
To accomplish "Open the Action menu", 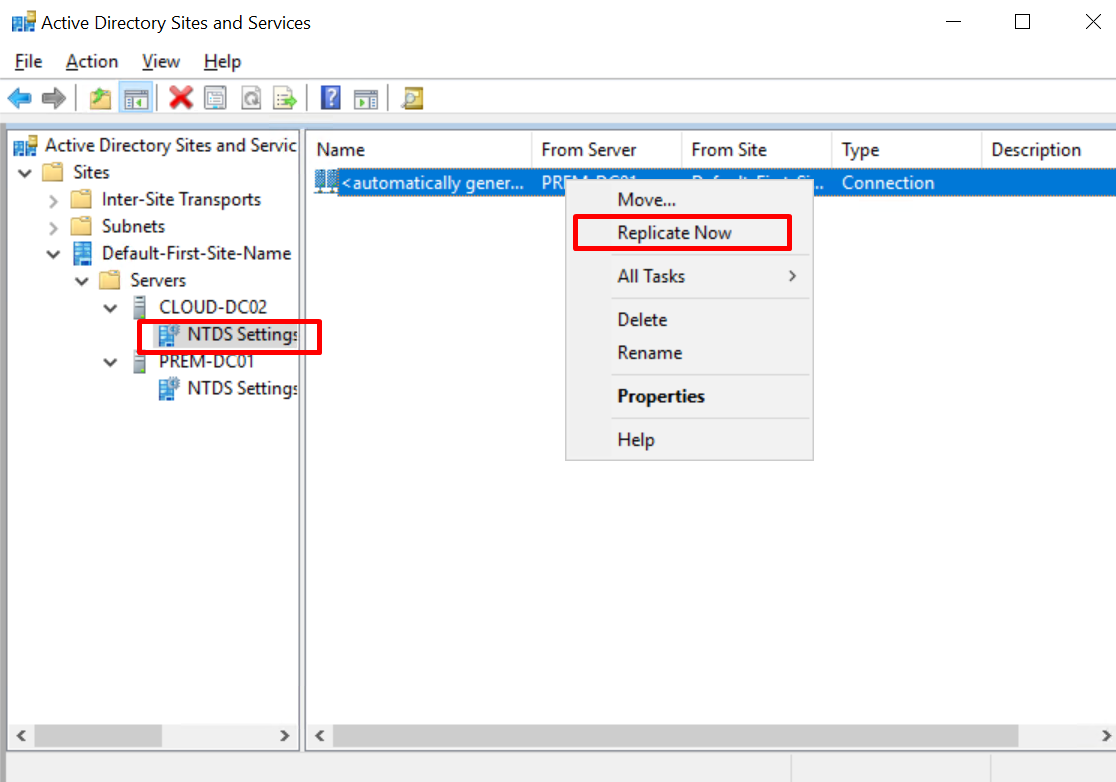I will [92, 62].
